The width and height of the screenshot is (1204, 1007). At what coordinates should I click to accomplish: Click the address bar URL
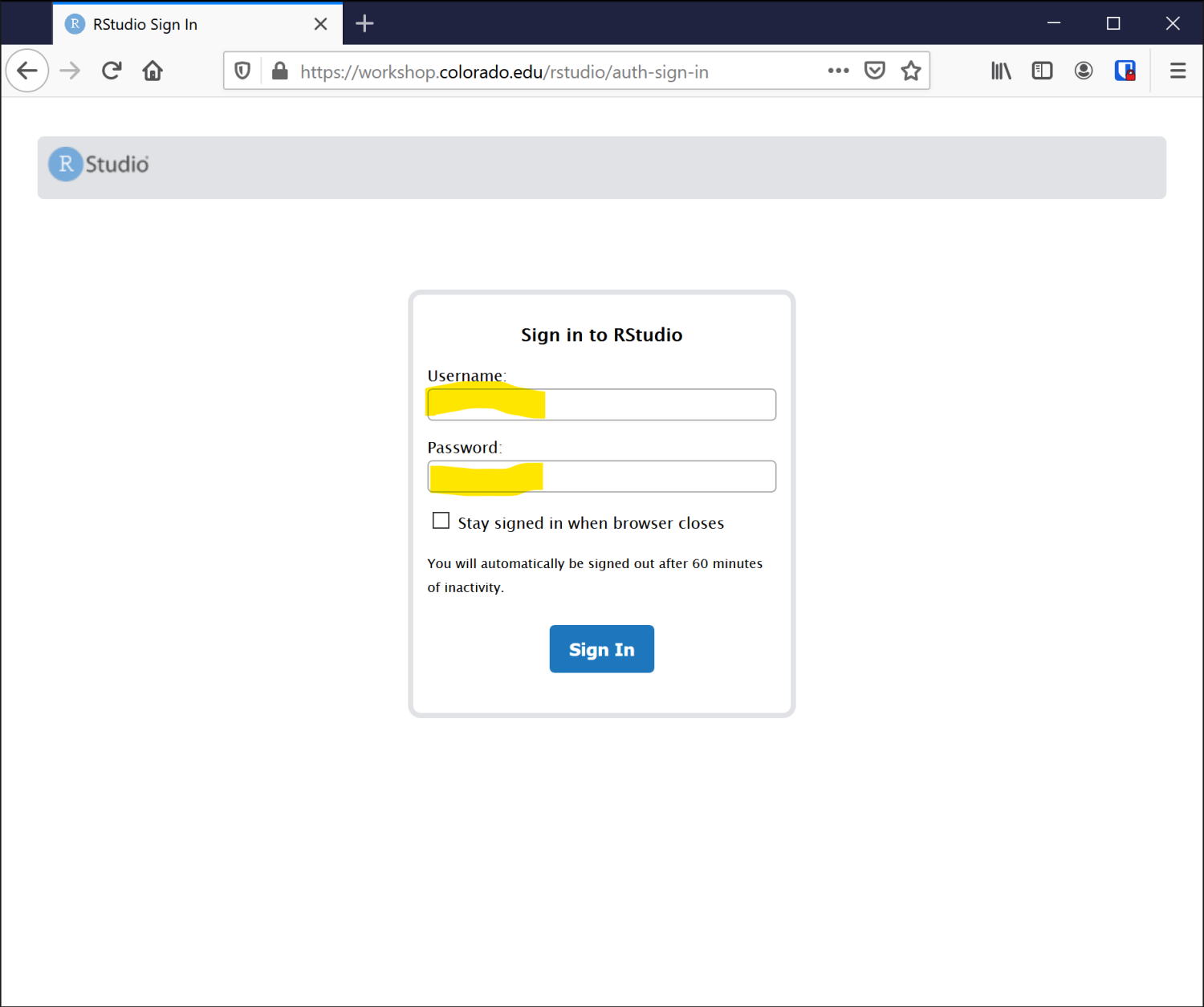[504, 71]
